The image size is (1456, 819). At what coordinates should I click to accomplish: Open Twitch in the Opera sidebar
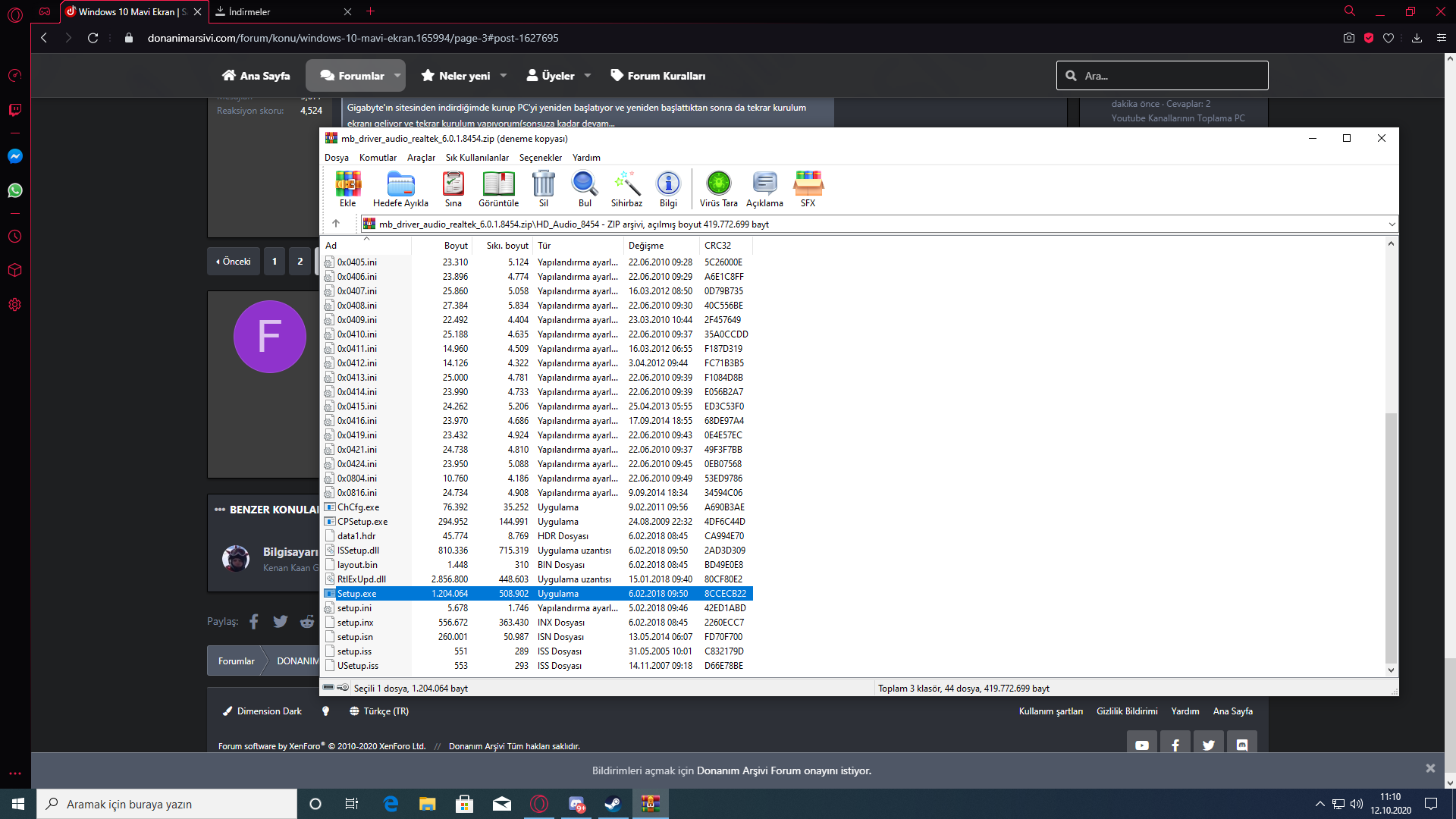pos(14,110)
